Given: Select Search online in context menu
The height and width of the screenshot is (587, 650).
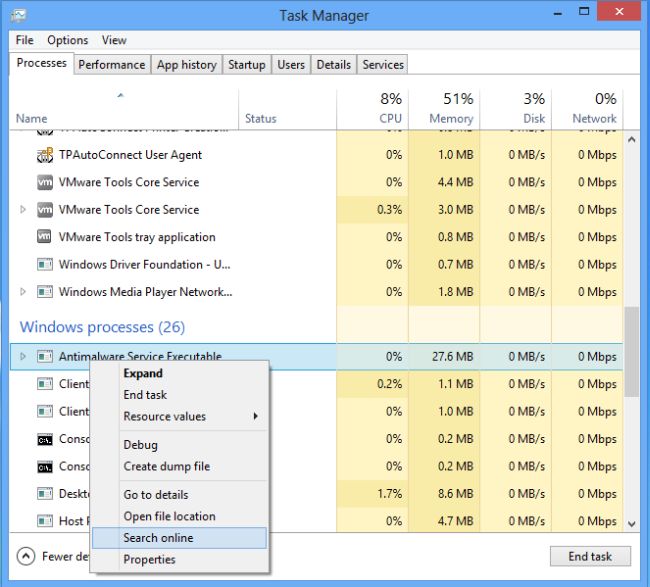Looking at the screenshot, I should click(179, 538).
